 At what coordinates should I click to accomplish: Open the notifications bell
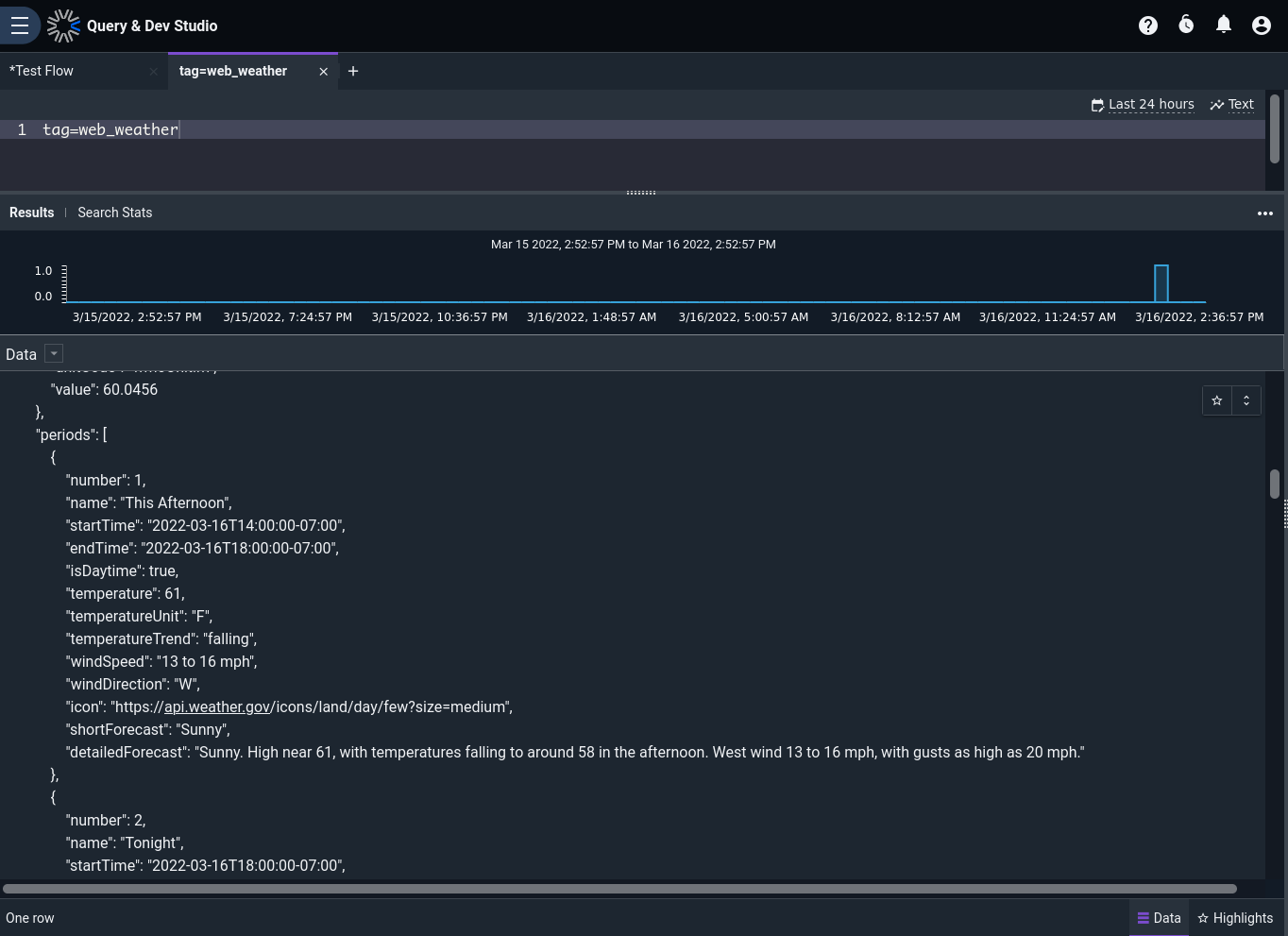1224,26
